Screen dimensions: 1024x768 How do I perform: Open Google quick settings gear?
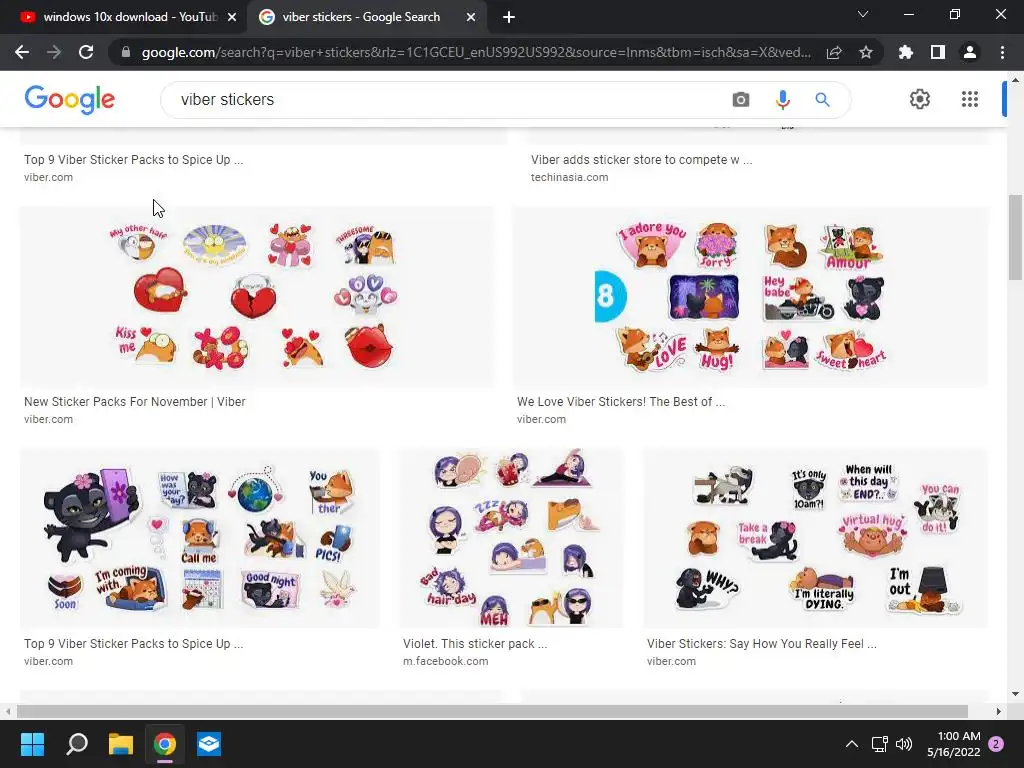click(920, 99)
